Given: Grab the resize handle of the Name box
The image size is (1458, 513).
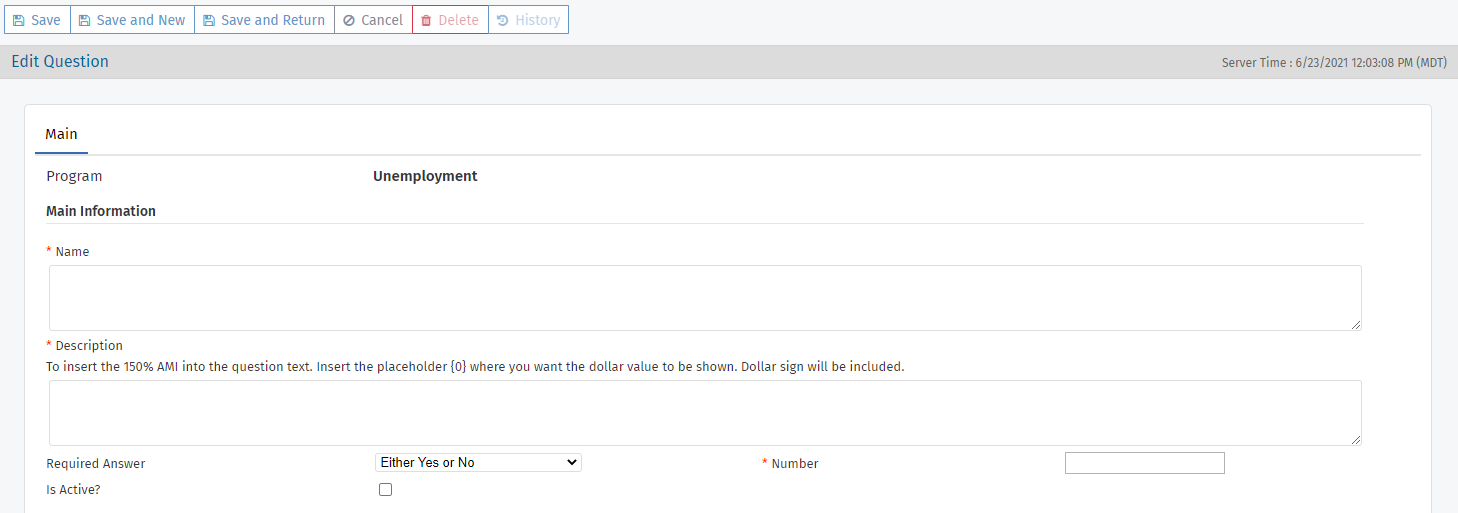Looking at the screenshot, I should click(x=1356, y=325).
